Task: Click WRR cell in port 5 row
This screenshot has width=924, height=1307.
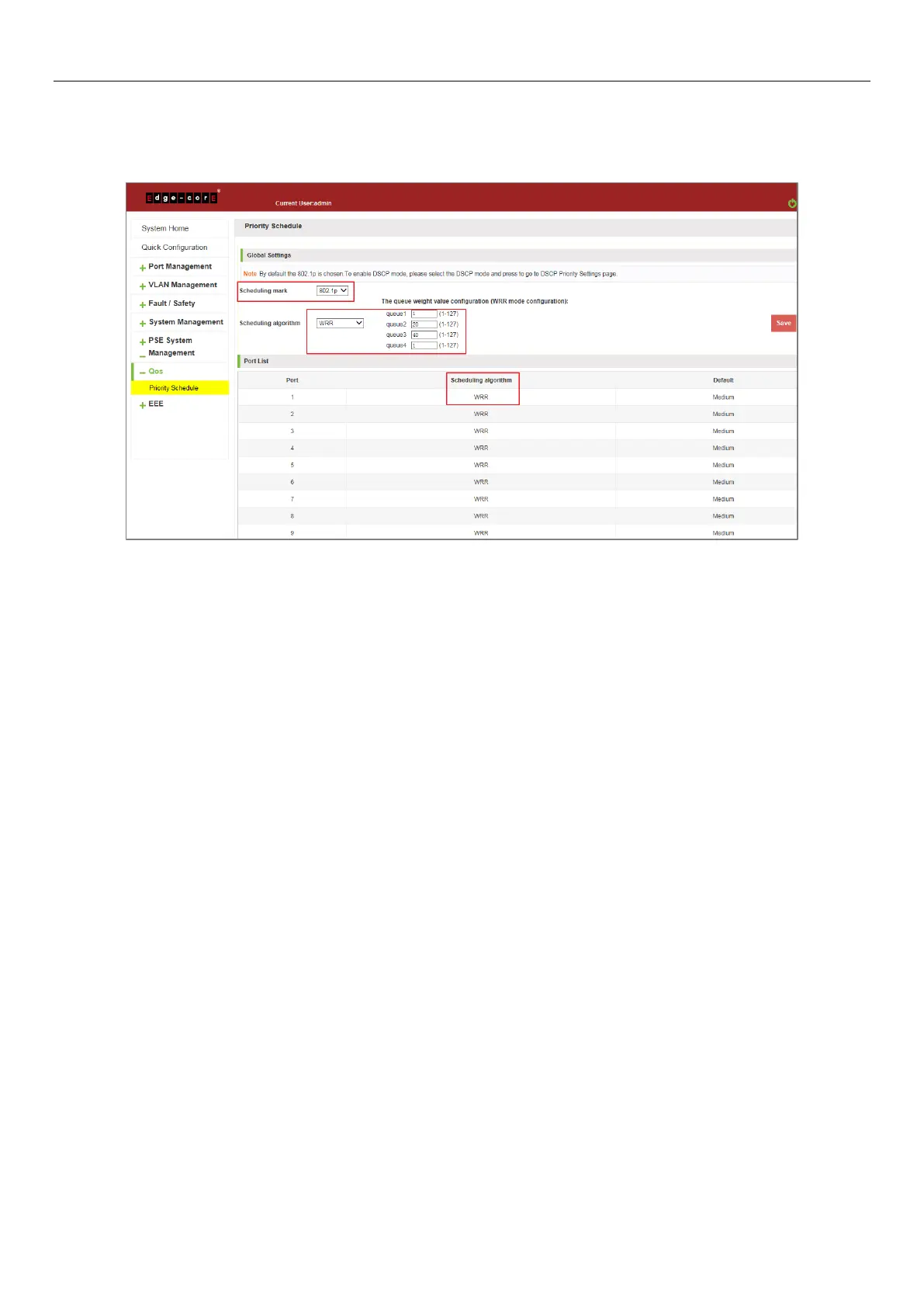Action: (481, 466)
